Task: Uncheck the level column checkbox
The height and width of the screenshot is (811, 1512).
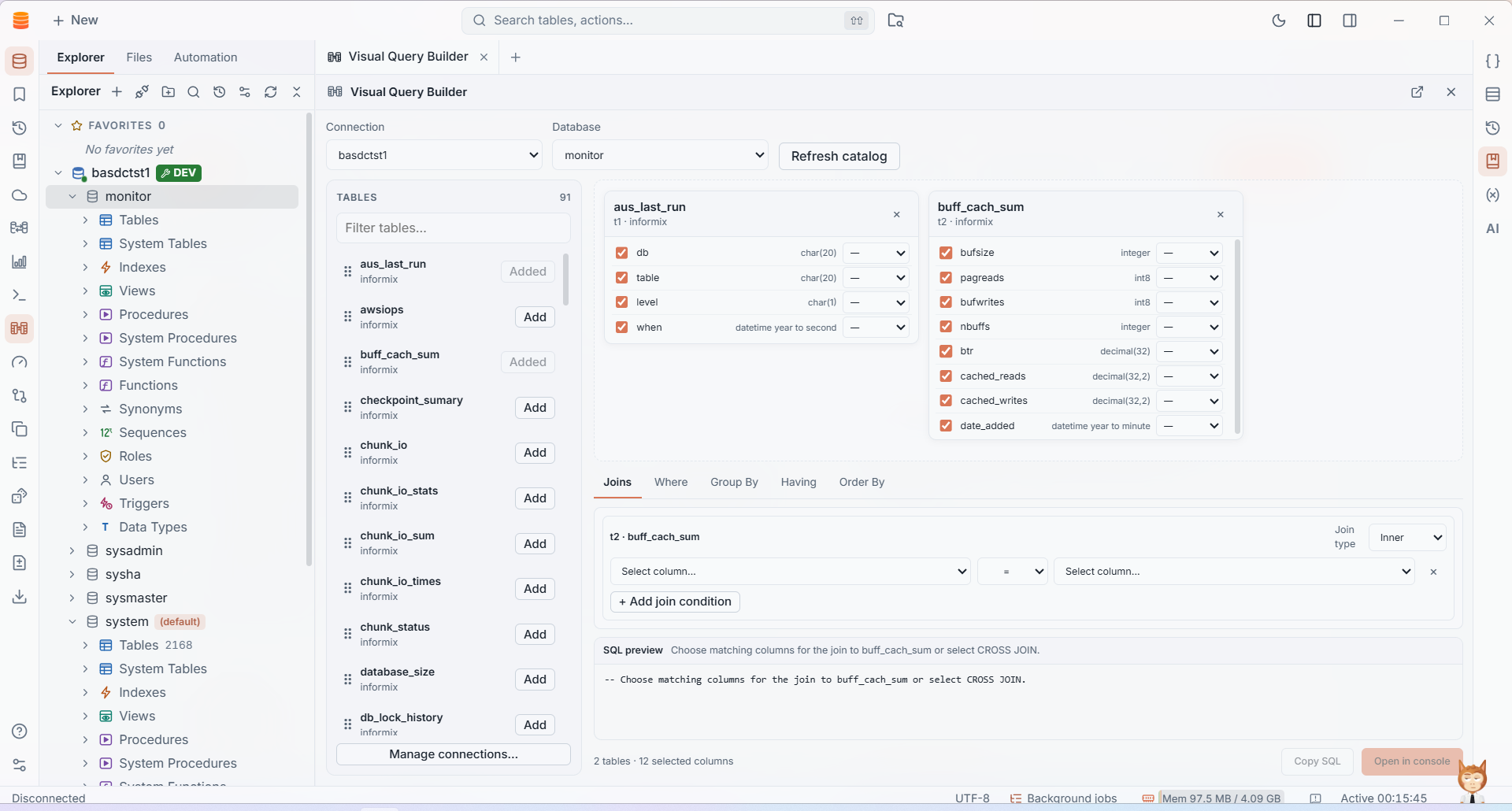Action: (x=621, y=302)
